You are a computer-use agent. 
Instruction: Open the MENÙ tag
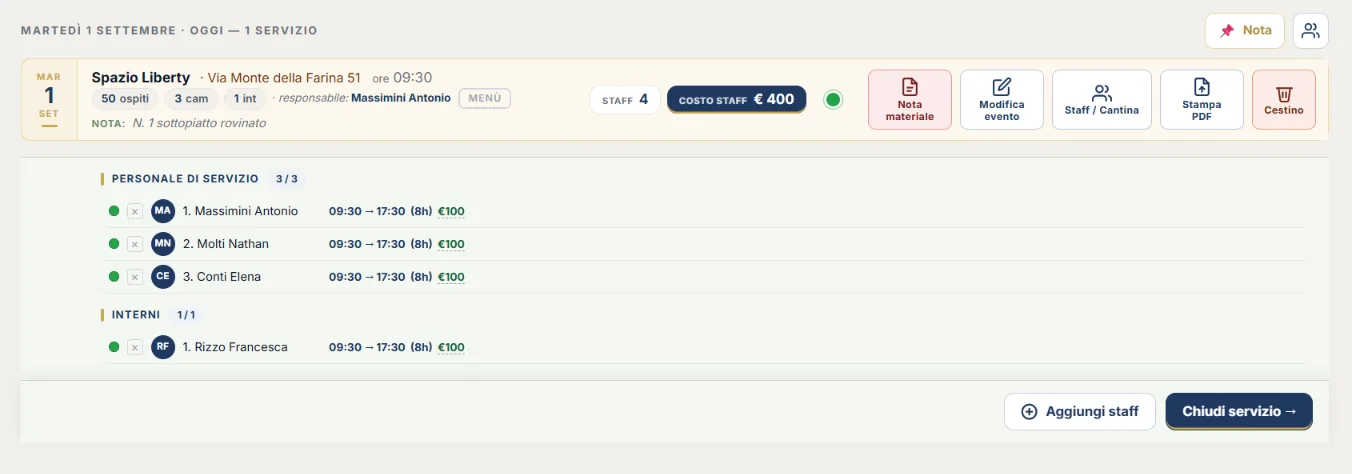[x=485, y=98]
